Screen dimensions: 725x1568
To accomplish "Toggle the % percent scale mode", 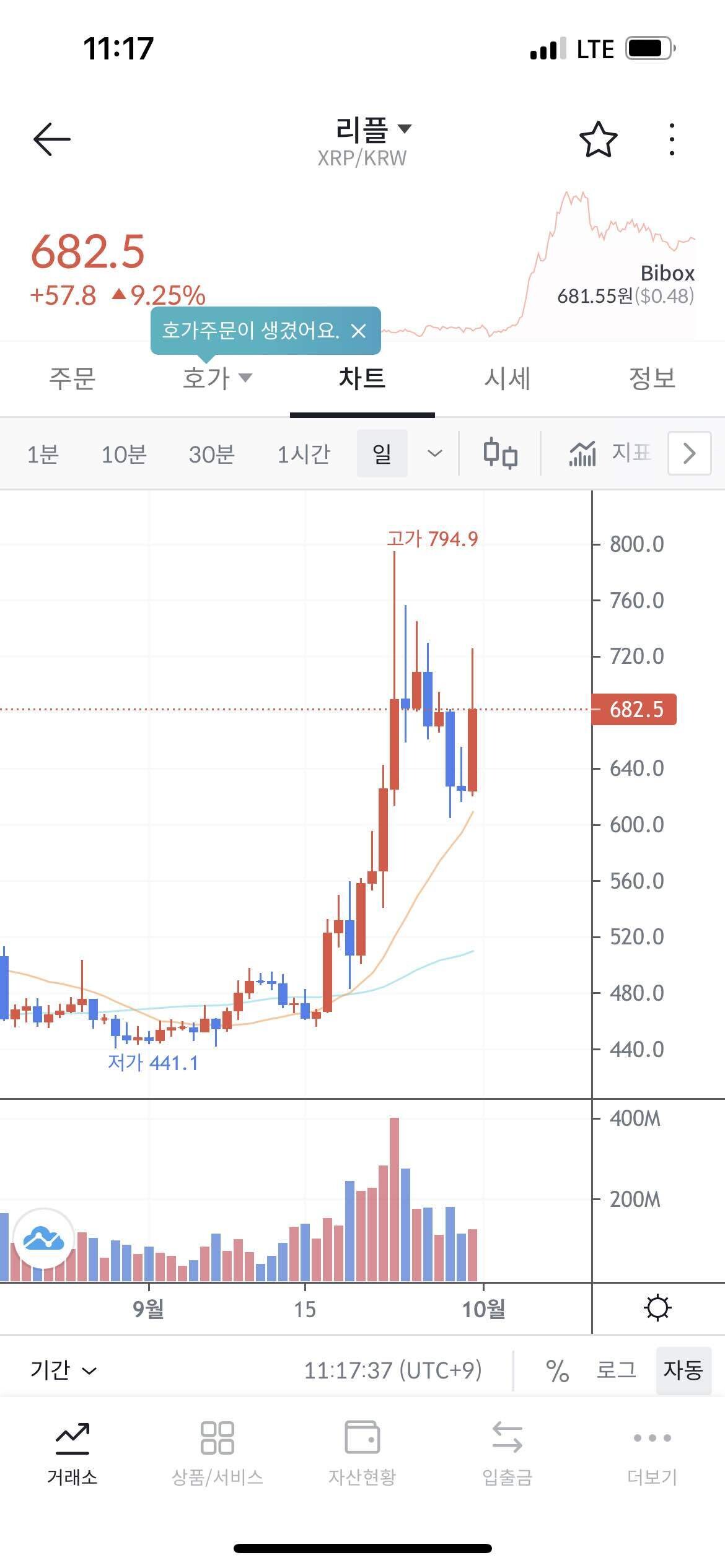I will click(x=557, y=1370).
